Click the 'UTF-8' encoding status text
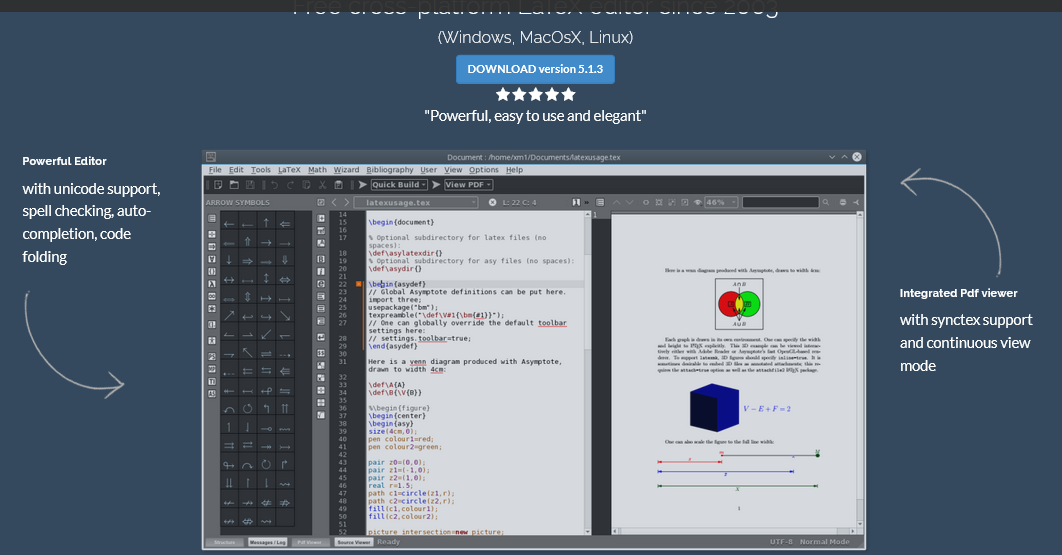1062x555 pixels. click(781, 542)
